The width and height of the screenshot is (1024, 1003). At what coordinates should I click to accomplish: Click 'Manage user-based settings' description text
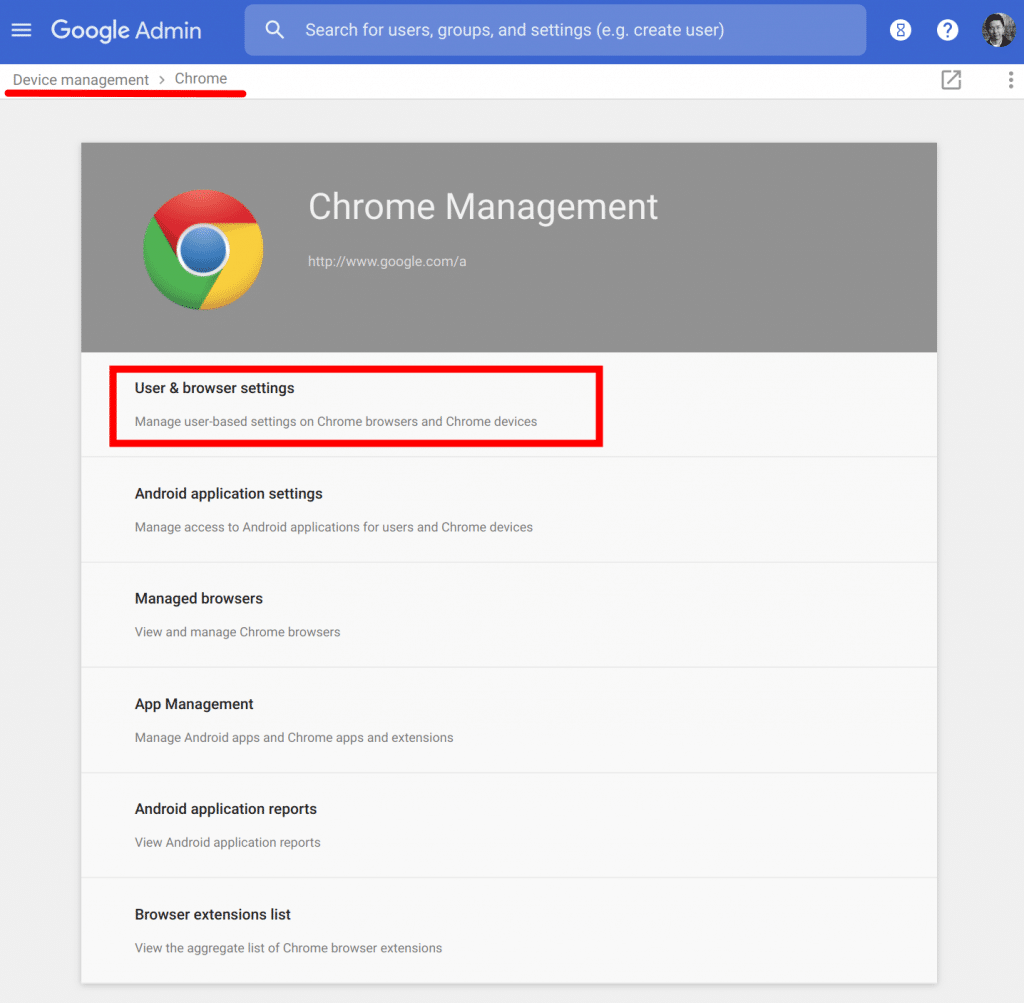336,421
